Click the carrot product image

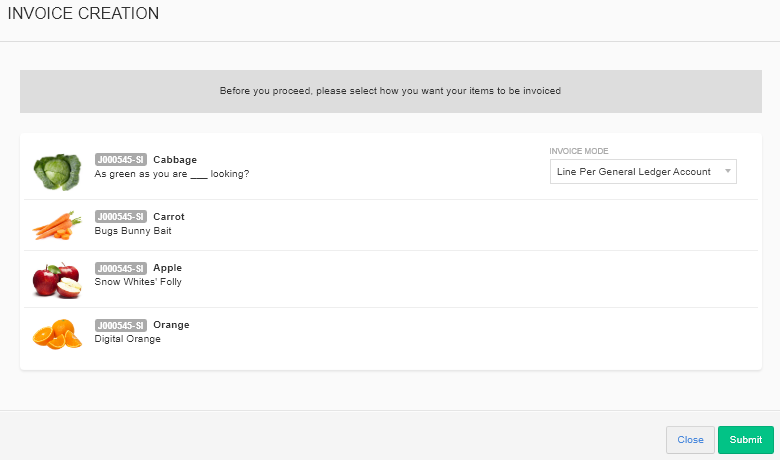pos(57,225)
